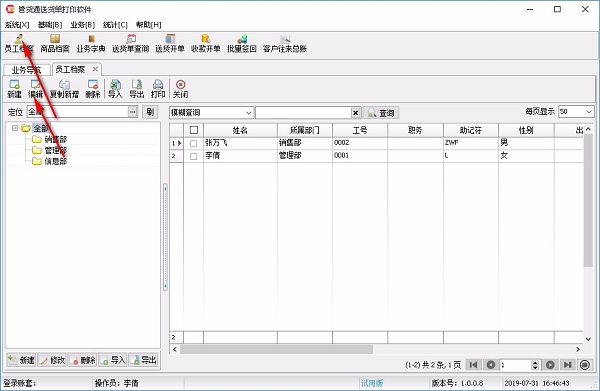The image size is (600, 391).
Task: Click the locate ellipsis browse button
Action: point(133,112)
